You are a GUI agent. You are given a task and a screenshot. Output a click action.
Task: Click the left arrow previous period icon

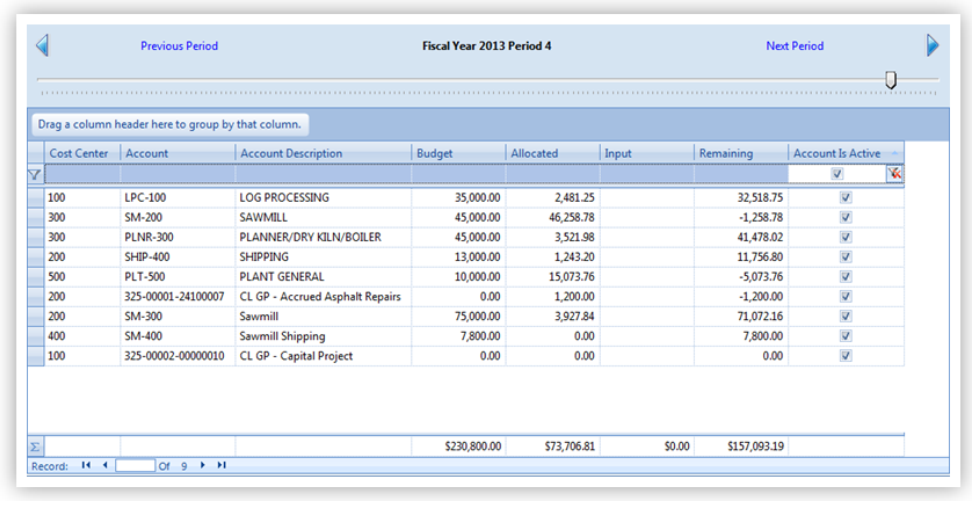42,45
